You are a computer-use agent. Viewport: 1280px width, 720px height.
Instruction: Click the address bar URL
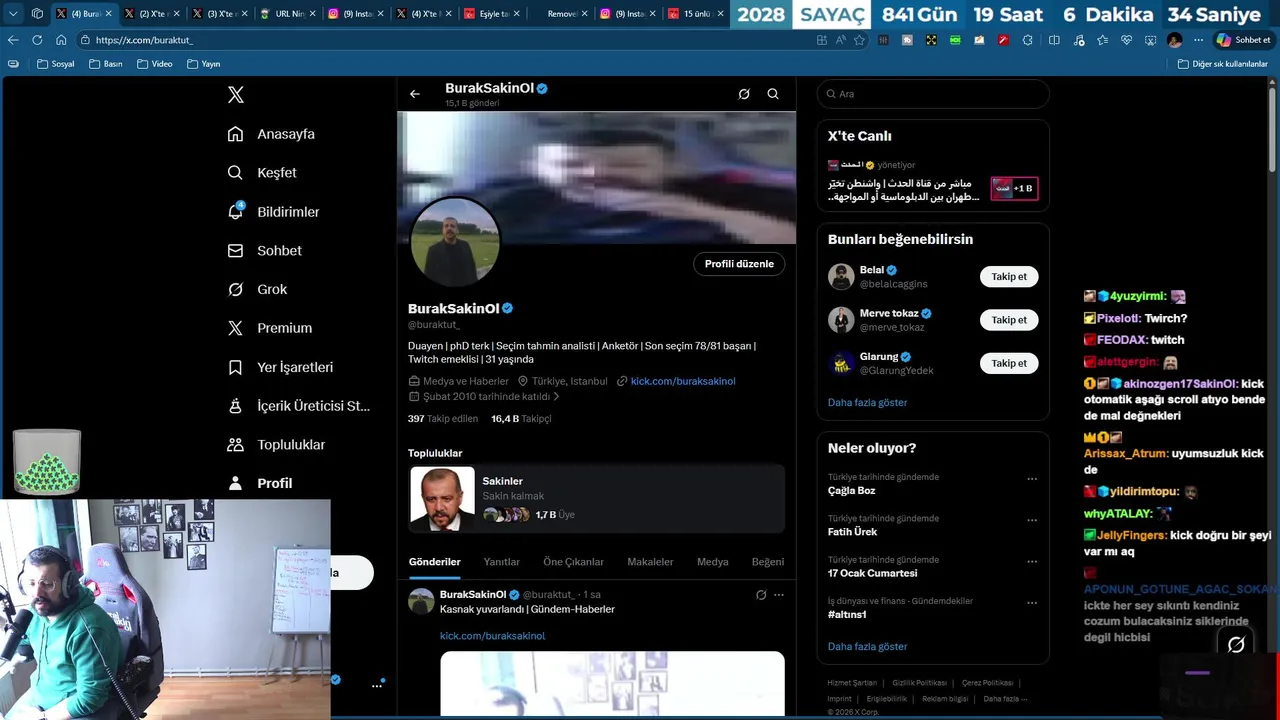(x=144, y=40)
